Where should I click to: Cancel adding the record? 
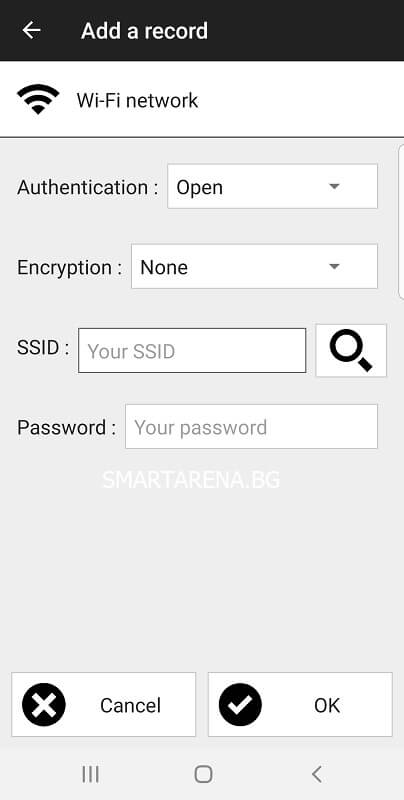104,705
